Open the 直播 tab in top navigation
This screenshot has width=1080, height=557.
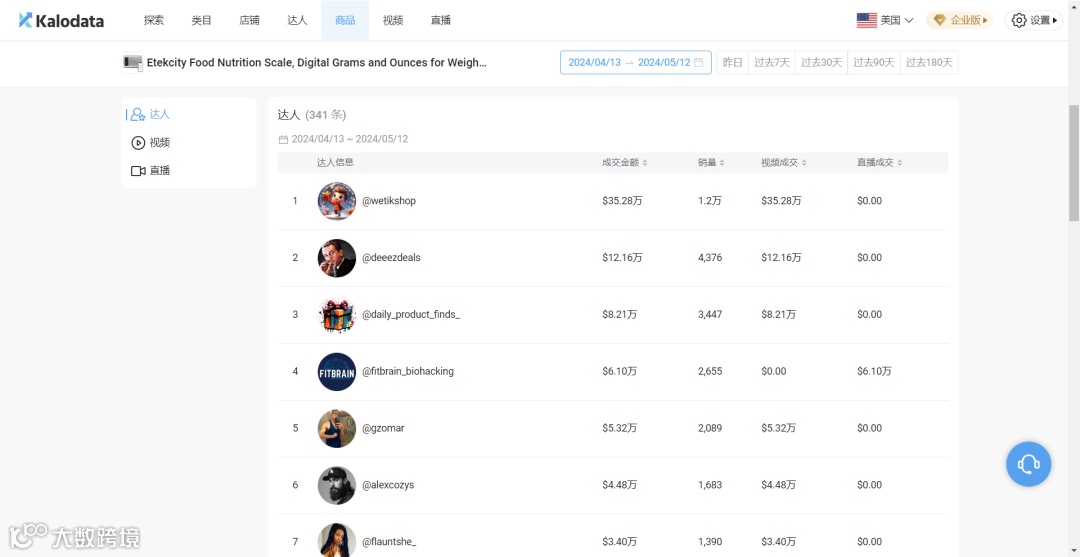[x=441, y=21]
